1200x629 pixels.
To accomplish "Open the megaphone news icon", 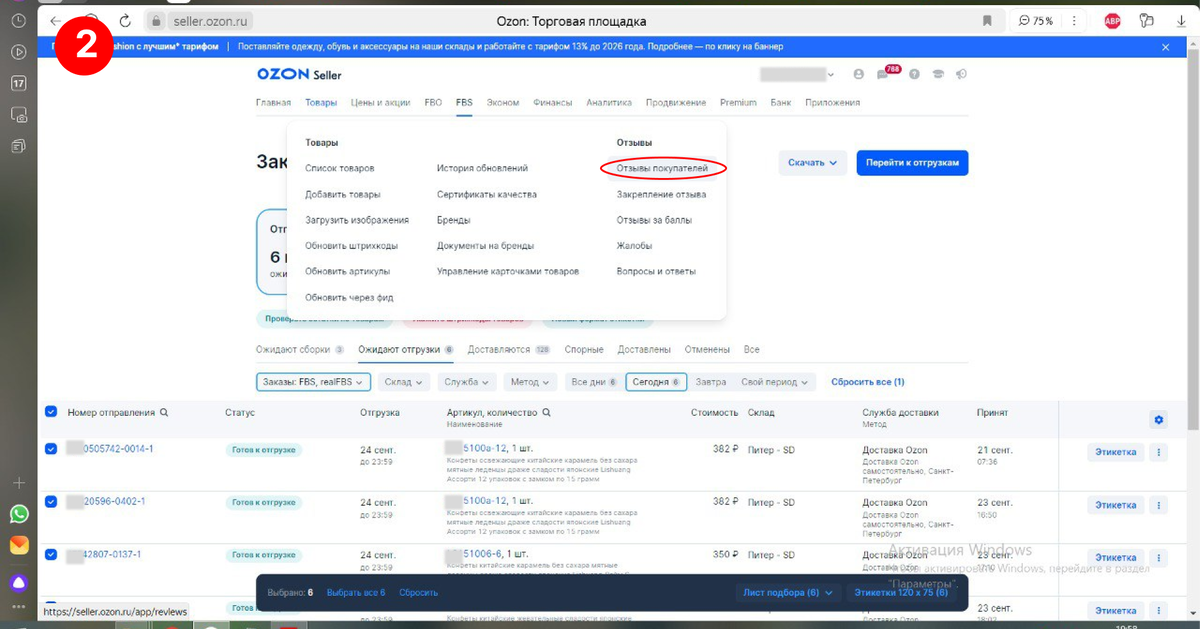I will pyautogui.click(x=962, y=74).
